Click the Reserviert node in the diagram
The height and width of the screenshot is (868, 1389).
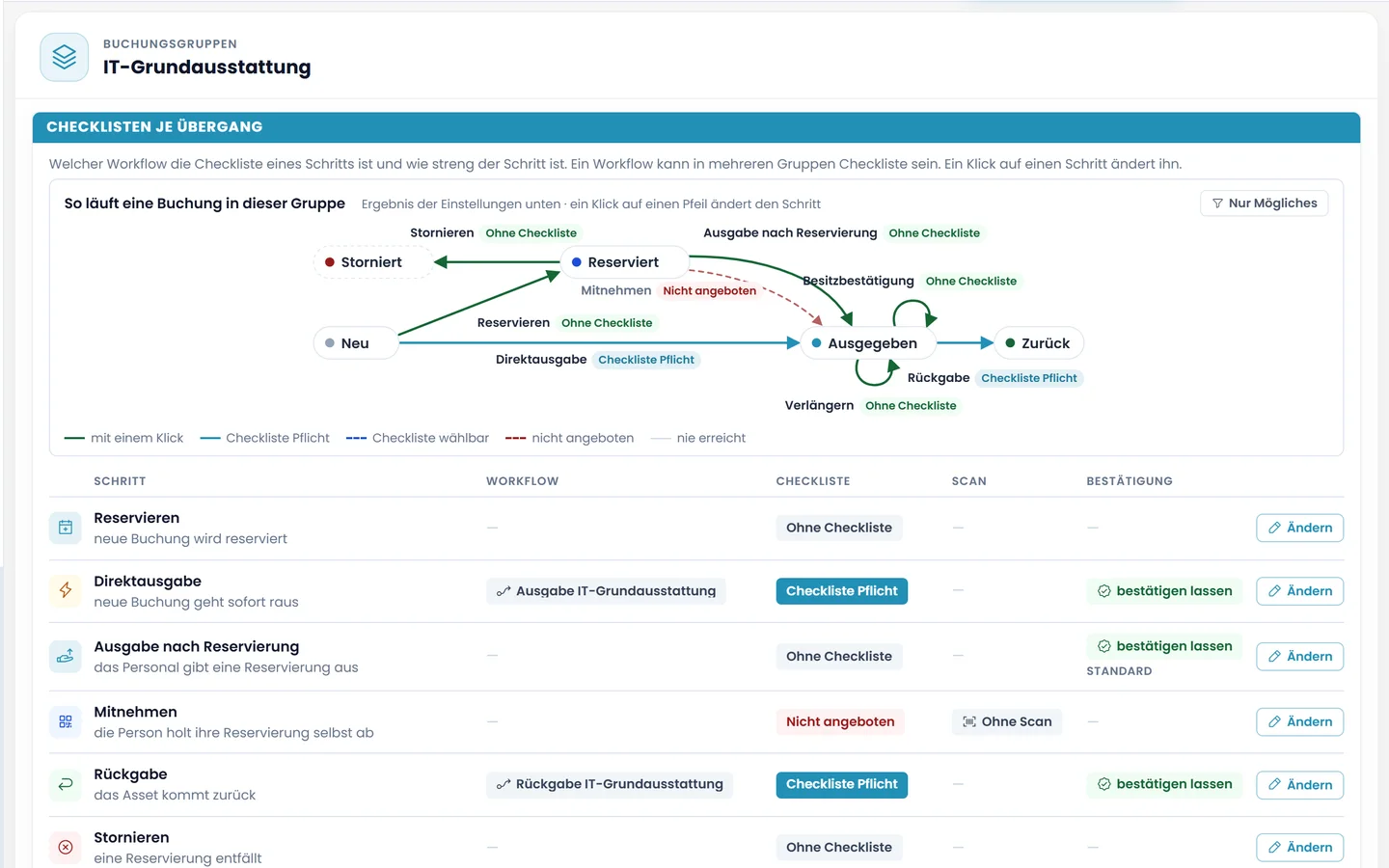(624, 262)
